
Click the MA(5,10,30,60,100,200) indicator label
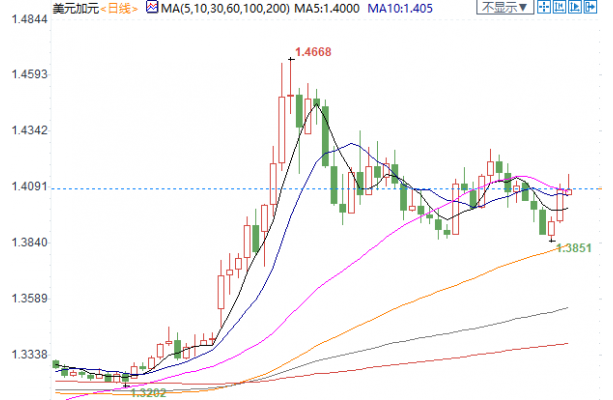tap(225, 8)
